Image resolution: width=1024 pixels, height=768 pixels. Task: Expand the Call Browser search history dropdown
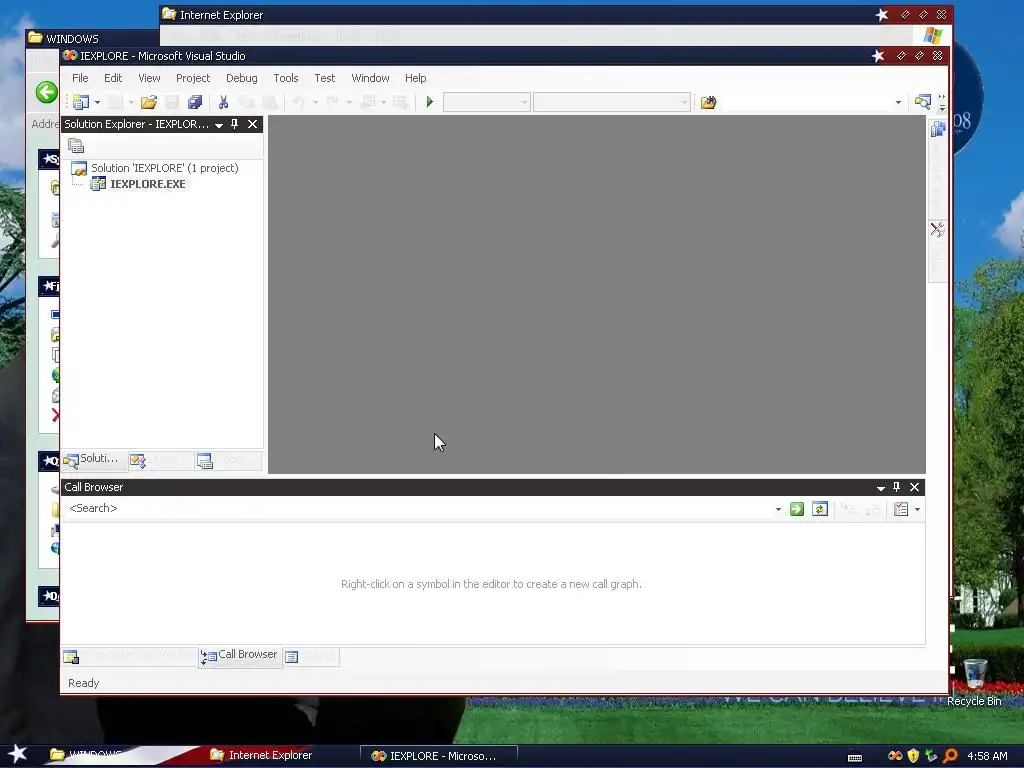point(778,509)
